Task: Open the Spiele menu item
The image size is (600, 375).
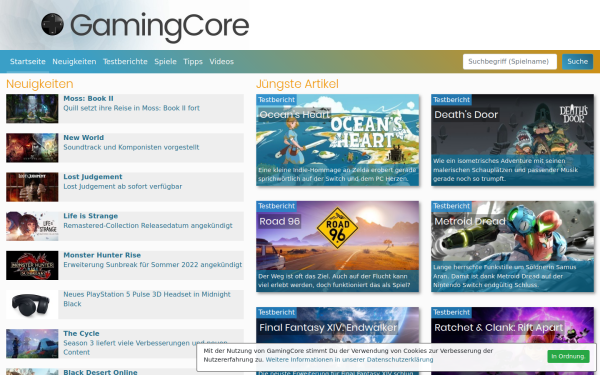Action: [x=165, y=62]
